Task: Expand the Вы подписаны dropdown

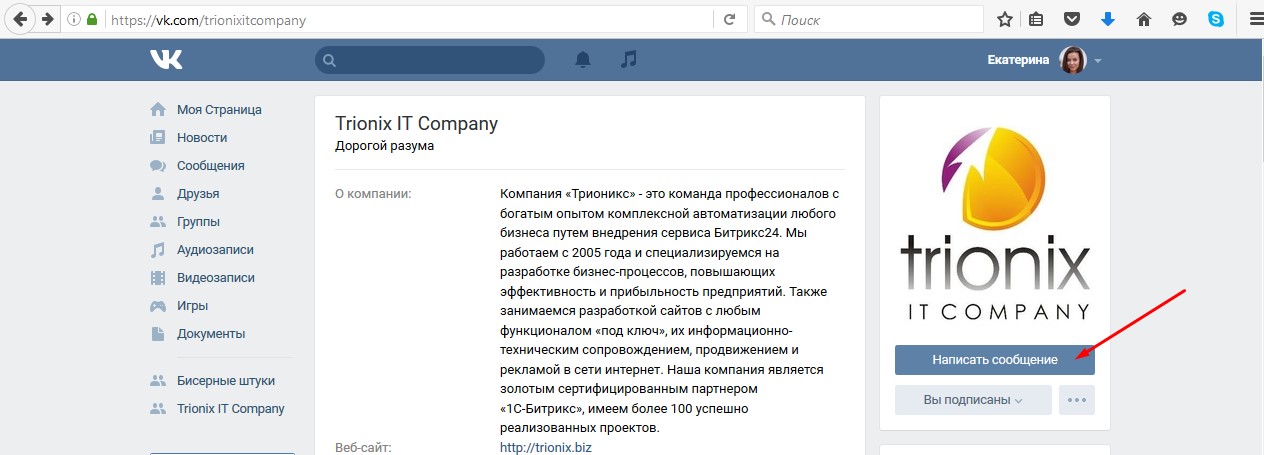Action: [973, 400]
